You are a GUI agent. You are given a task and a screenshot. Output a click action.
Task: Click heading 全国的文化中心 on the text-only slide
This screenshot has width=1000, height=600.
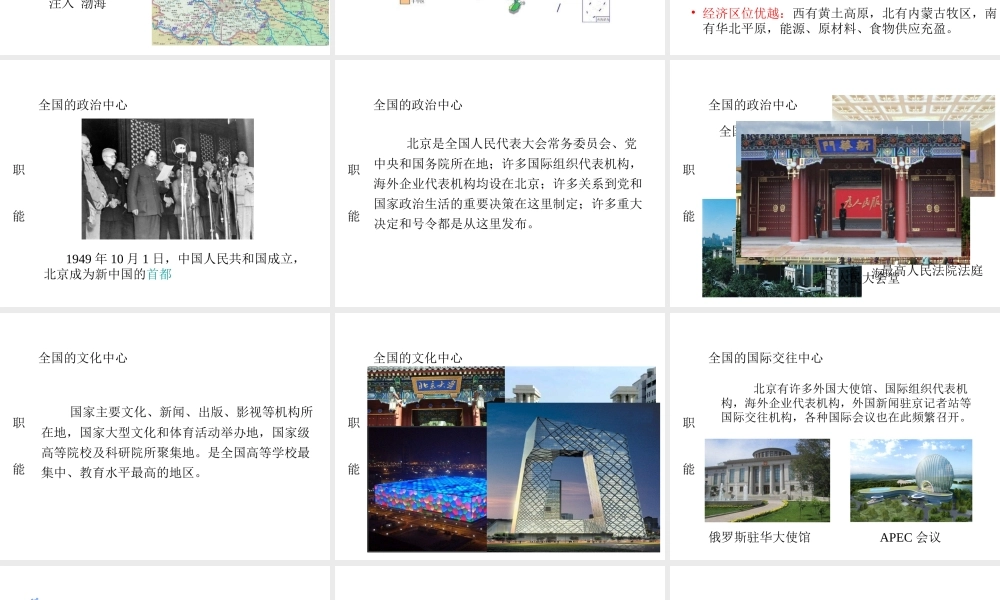point(83,358)
